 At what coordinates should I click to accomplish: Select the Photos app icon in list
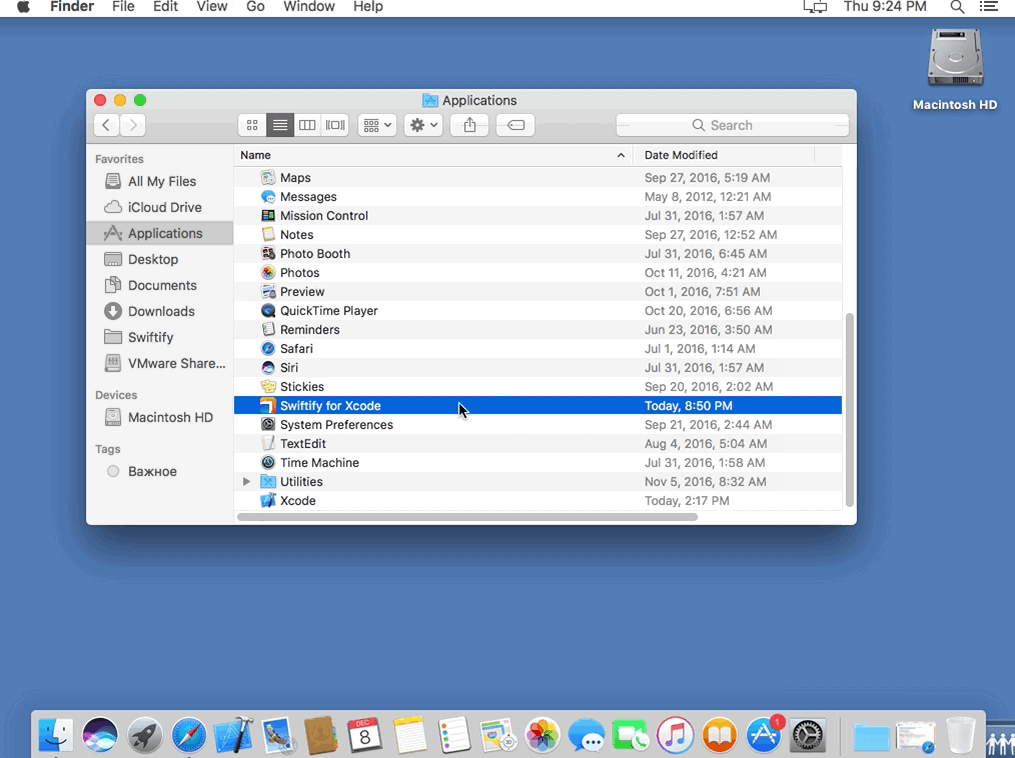click(268, 273)
